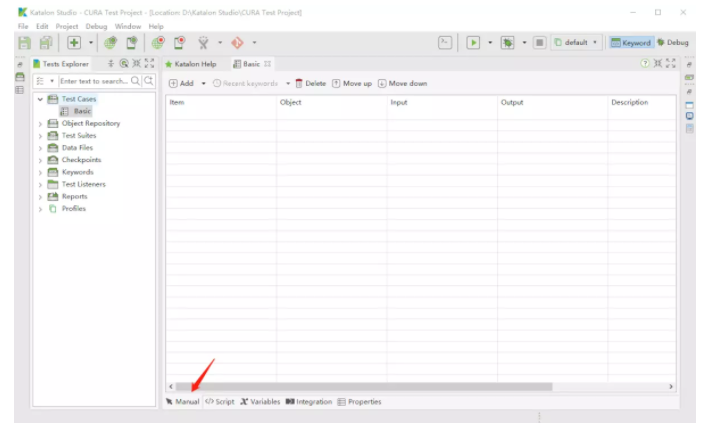The image size is (711, 435).
Task: Switch to the Integration tab
Action: tap(309, 402)
